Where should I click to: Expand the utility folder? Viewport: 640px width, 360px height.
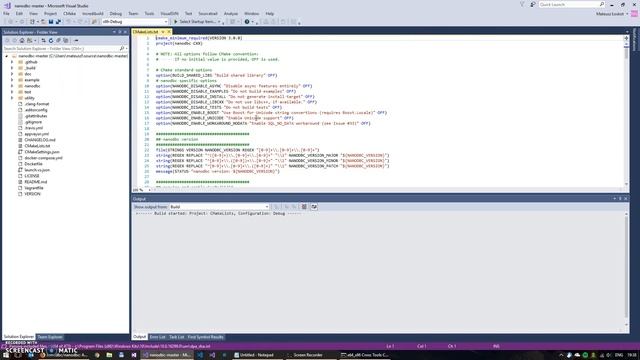(12, 98)
